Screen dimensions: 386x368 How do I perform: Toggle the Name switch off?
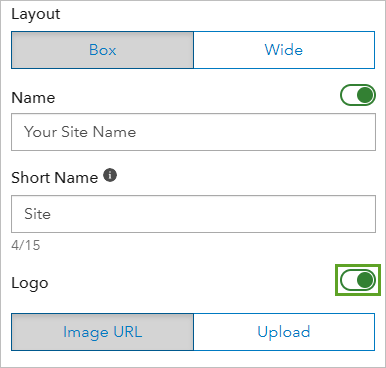tap(358, 95)
